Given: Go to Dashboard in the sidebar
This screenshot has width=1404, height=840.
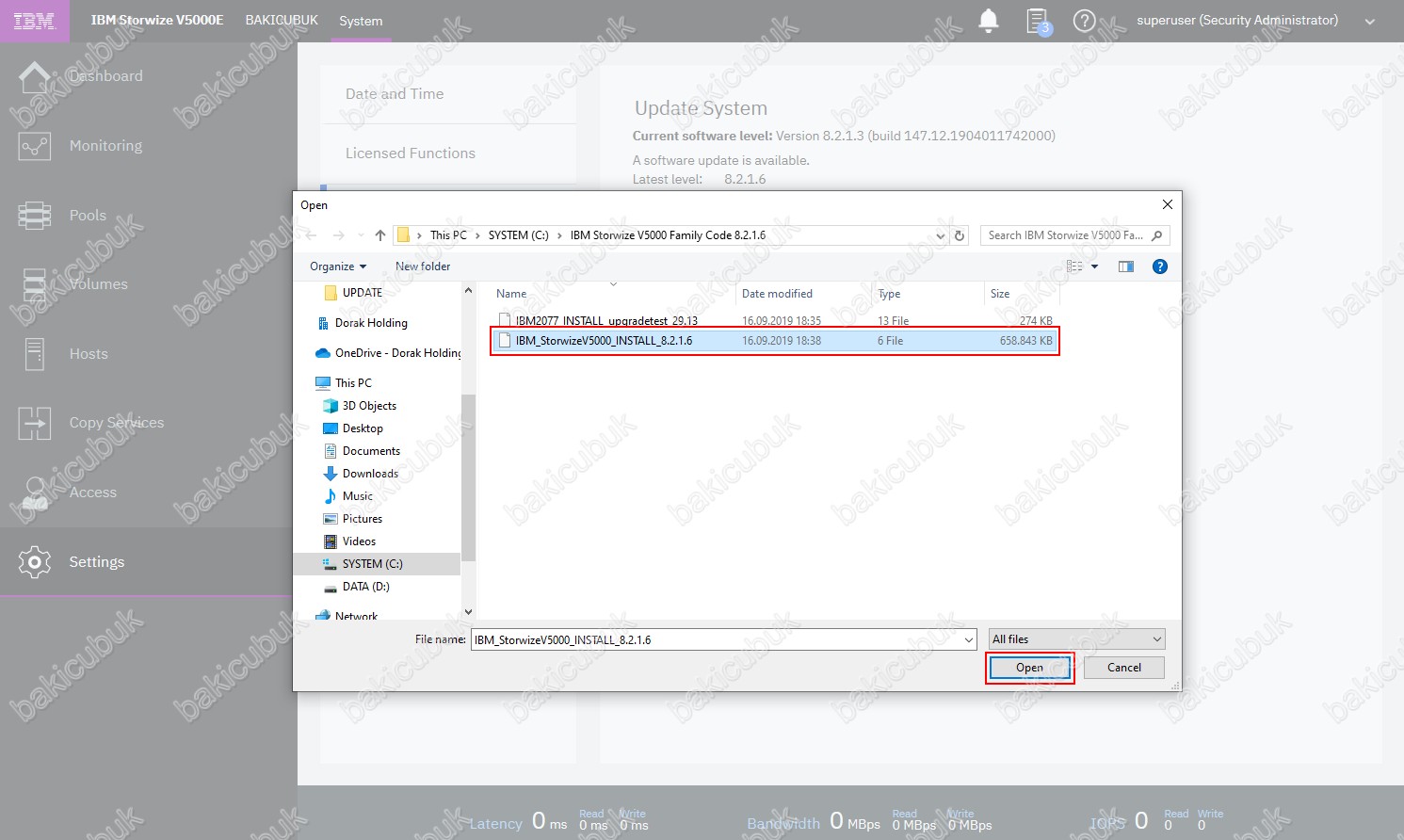Looking at the screenshot, I should pos(105,76).
